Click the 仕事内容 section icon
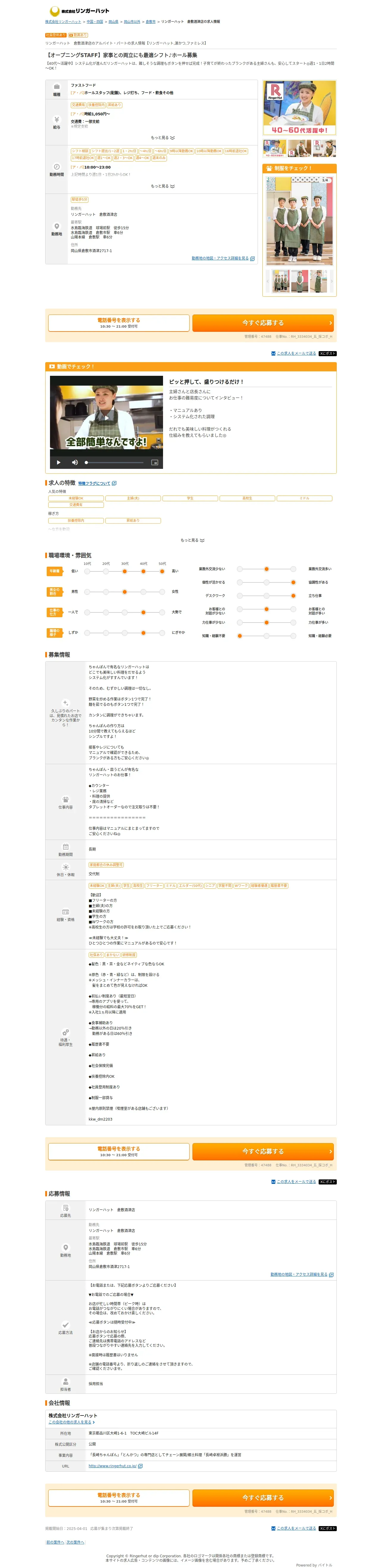 (x=66, y=800)
